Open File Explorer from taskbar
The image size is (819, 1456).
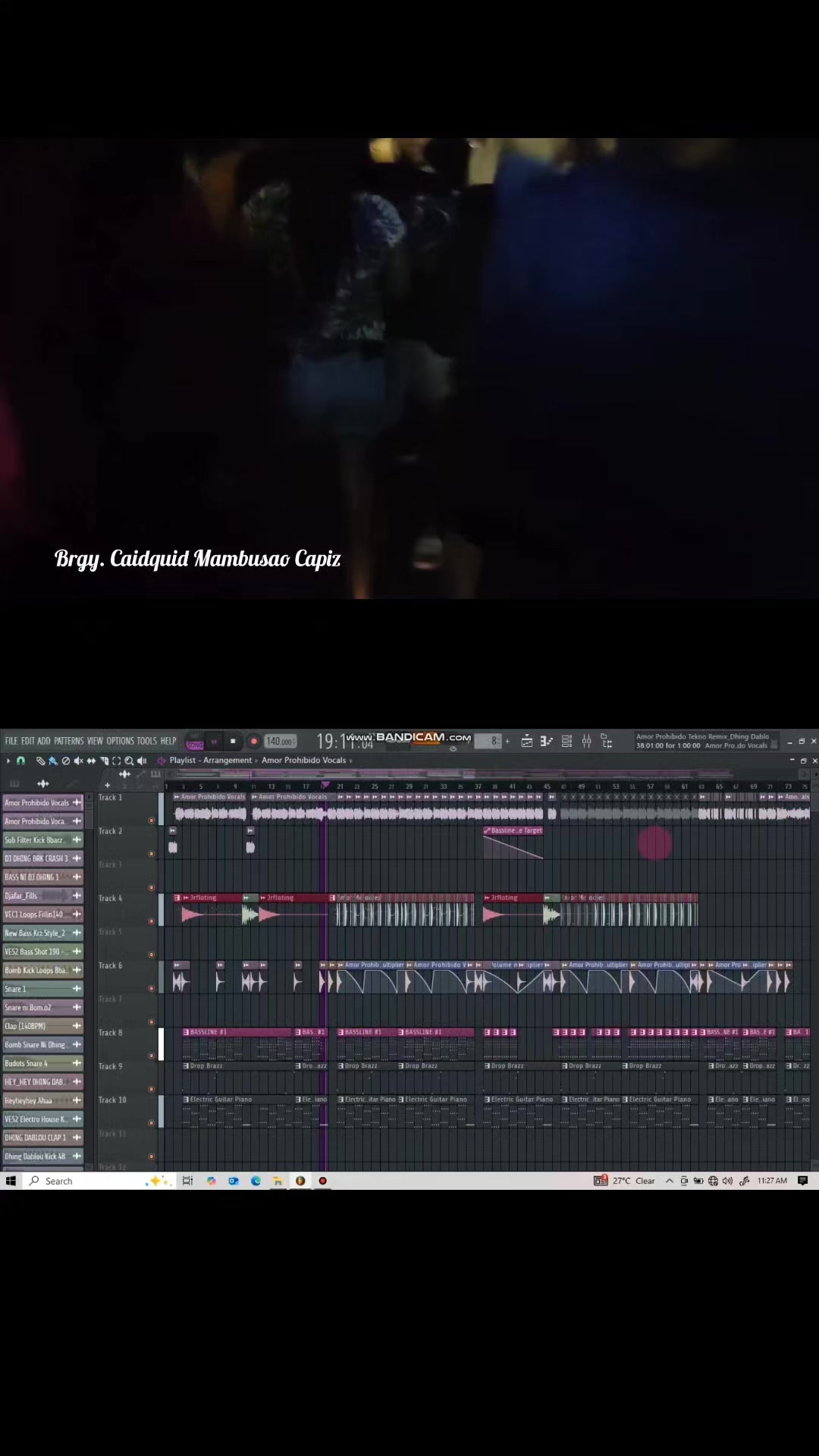pos(278,1181)
